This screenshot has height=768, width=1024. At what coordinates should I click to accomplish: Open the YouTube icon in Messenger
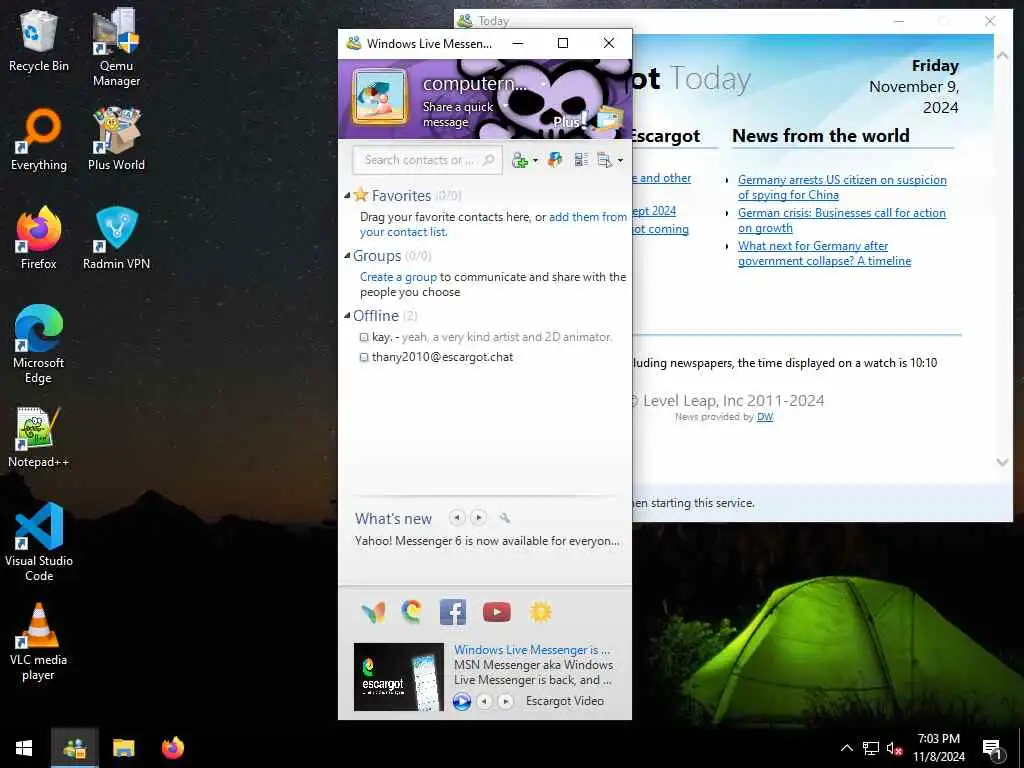click(496, 612)
